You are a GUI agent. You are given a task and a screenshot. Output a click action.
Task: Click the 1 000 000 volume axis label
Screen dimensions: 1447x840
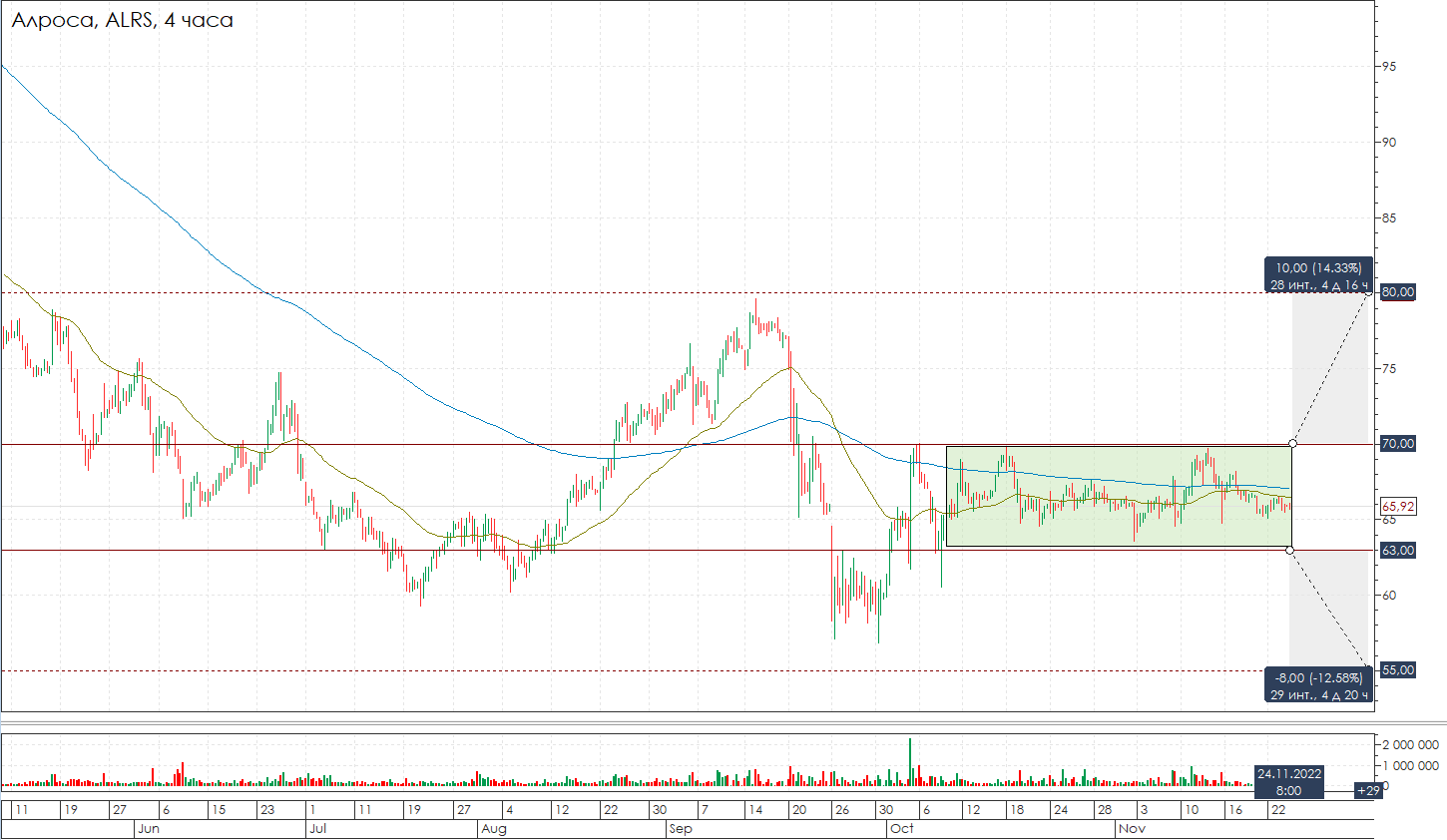1410,766
